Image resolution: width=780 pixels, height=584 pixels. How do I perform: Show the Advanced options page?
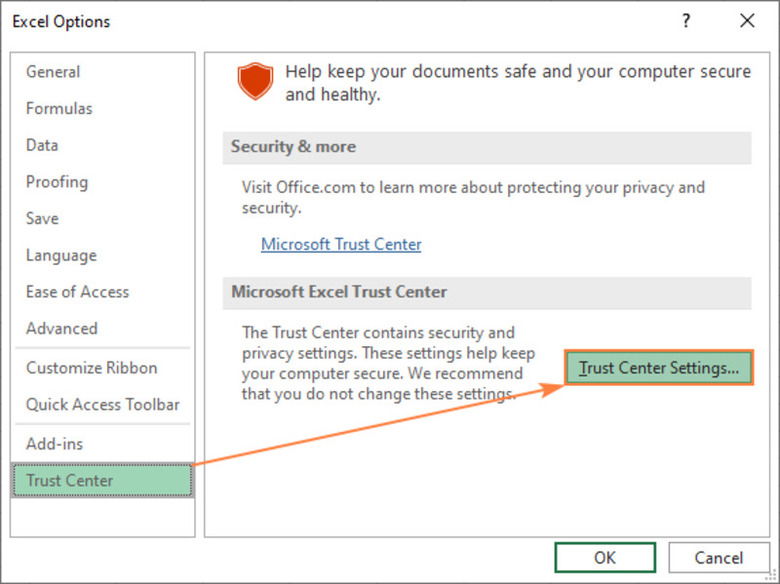[x=62, y=328]
